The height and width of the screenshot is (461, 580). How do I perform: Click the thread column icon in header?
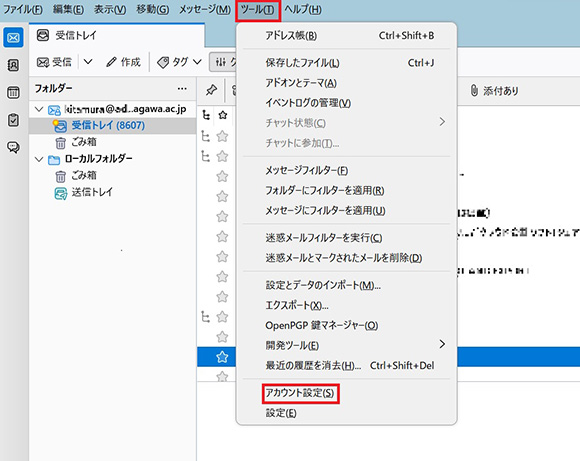206,115
